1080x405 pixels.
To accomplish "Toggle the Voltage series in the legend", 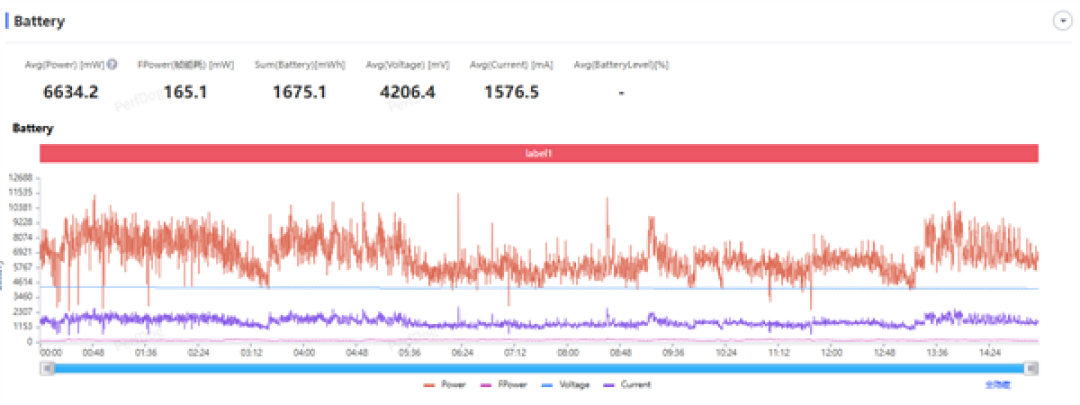I will coord(564,385).
